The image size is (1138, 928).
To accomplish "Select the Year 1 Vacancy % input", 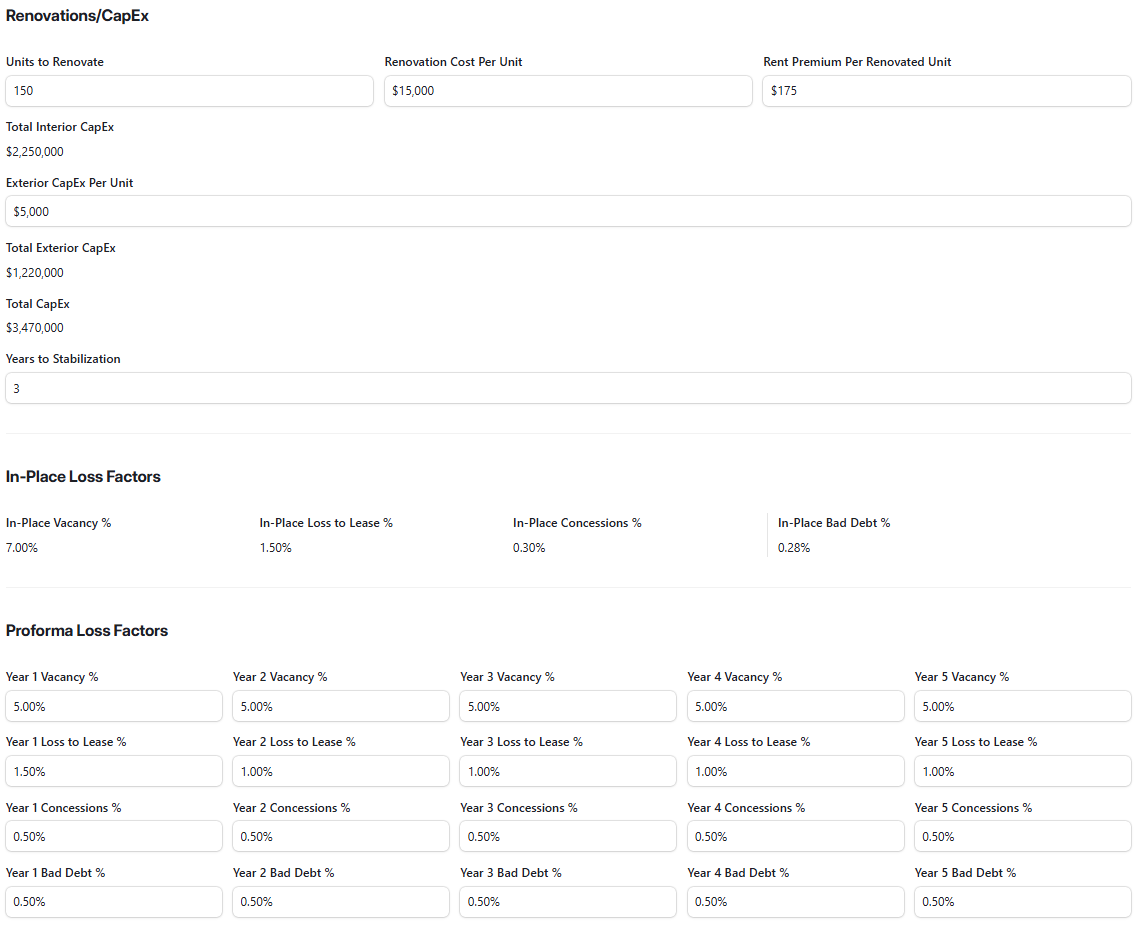I will pyautogui.click(x=113, y=706).
